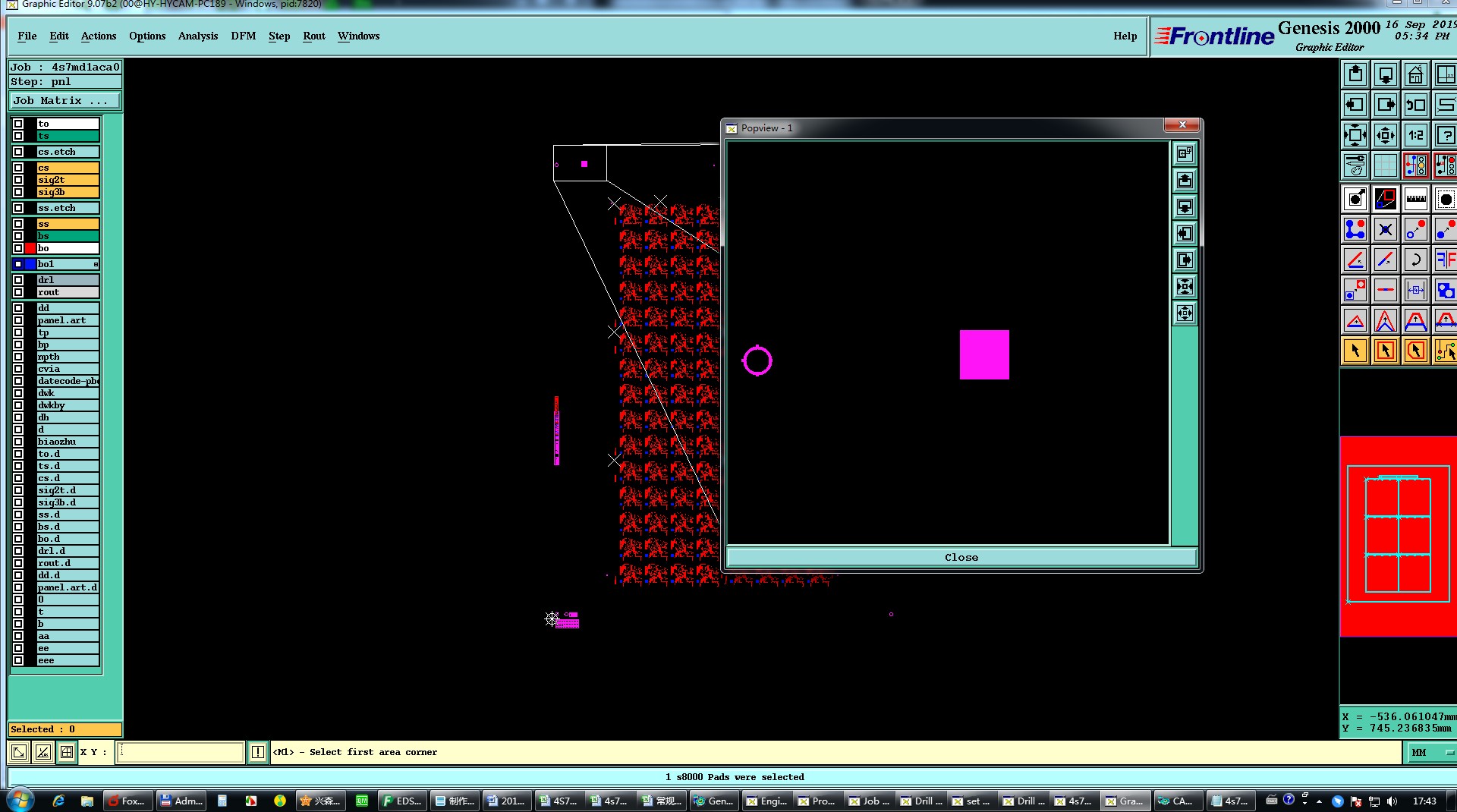Toggle the checkbox for layer 'rout'
The height and width of the screenshot is (812, 1457).
click(18, 292)
